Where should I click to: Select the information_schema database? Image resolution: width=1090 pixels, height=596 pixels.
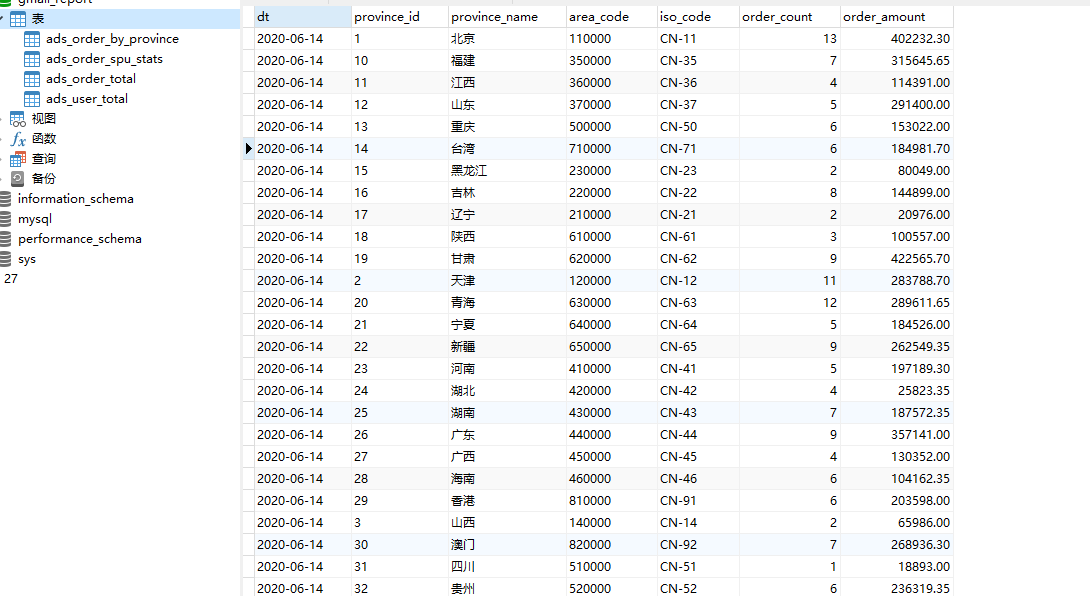pos(76,199)
